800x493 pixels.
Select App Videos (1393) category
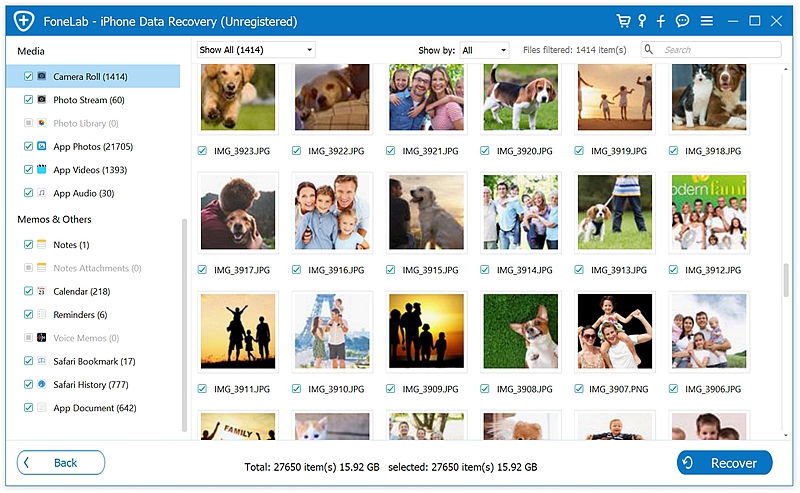click(90, 170)
